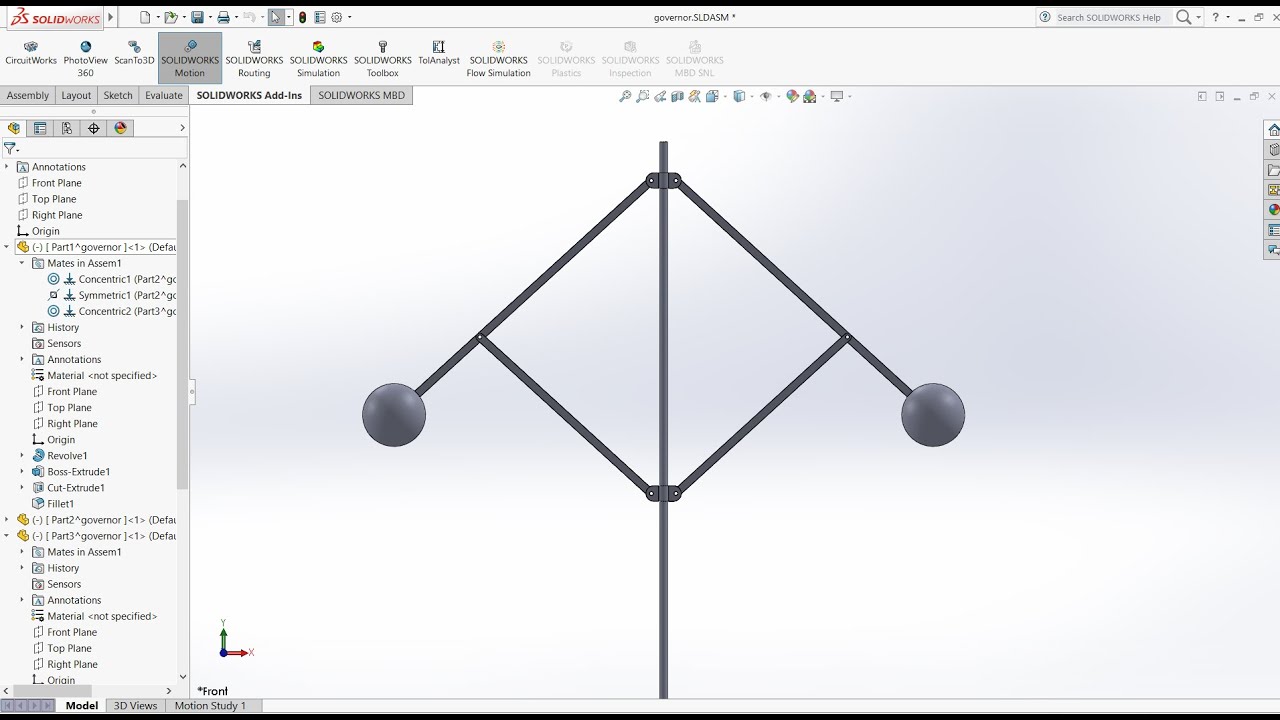Switch to the Motion Study 1 tab
This screenshot has width=1280, height=720.
pyautogui.click(x=210, y=706)
